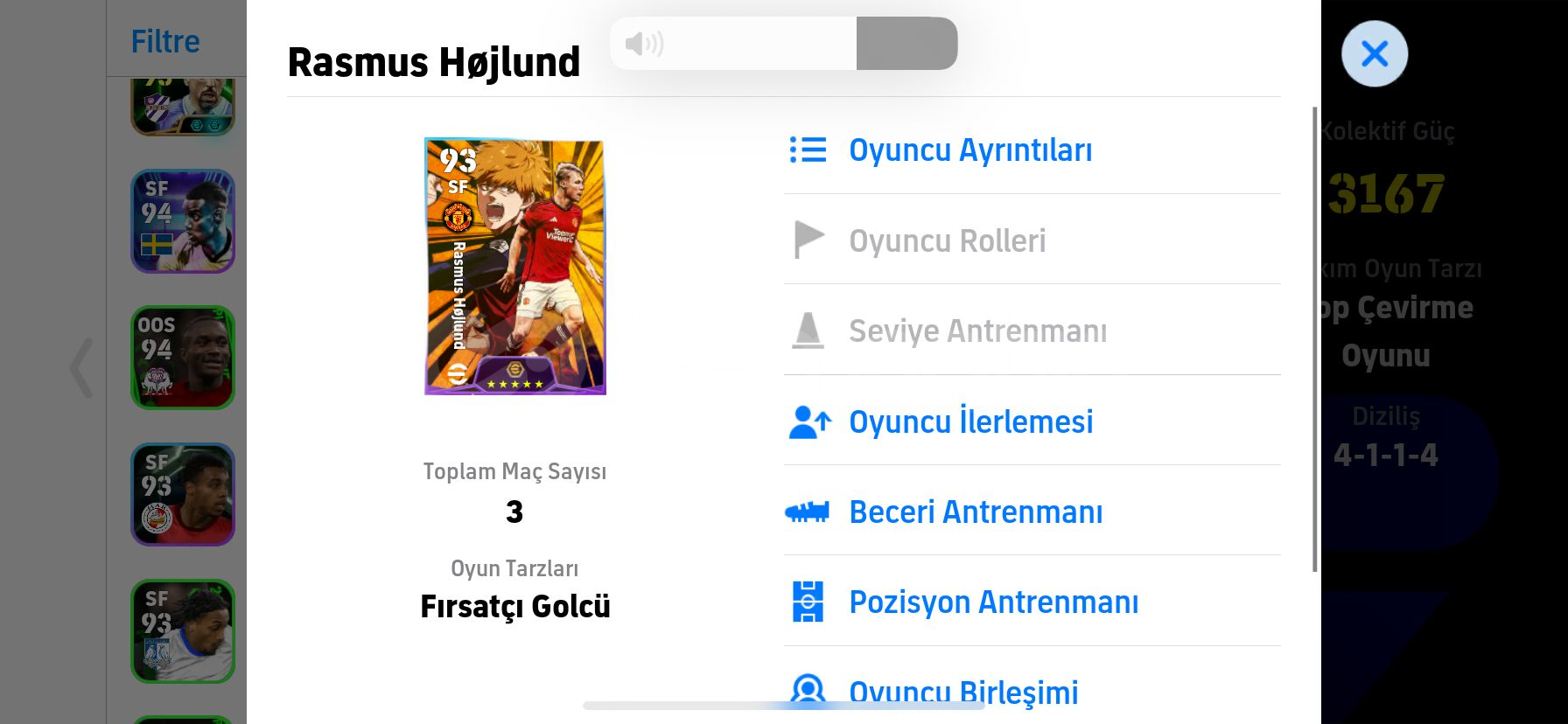Click the left chevron arrow
Image resolution: width=1568 pixels, height=724 pixels.
pyautogui.click(x=82, y=368)
